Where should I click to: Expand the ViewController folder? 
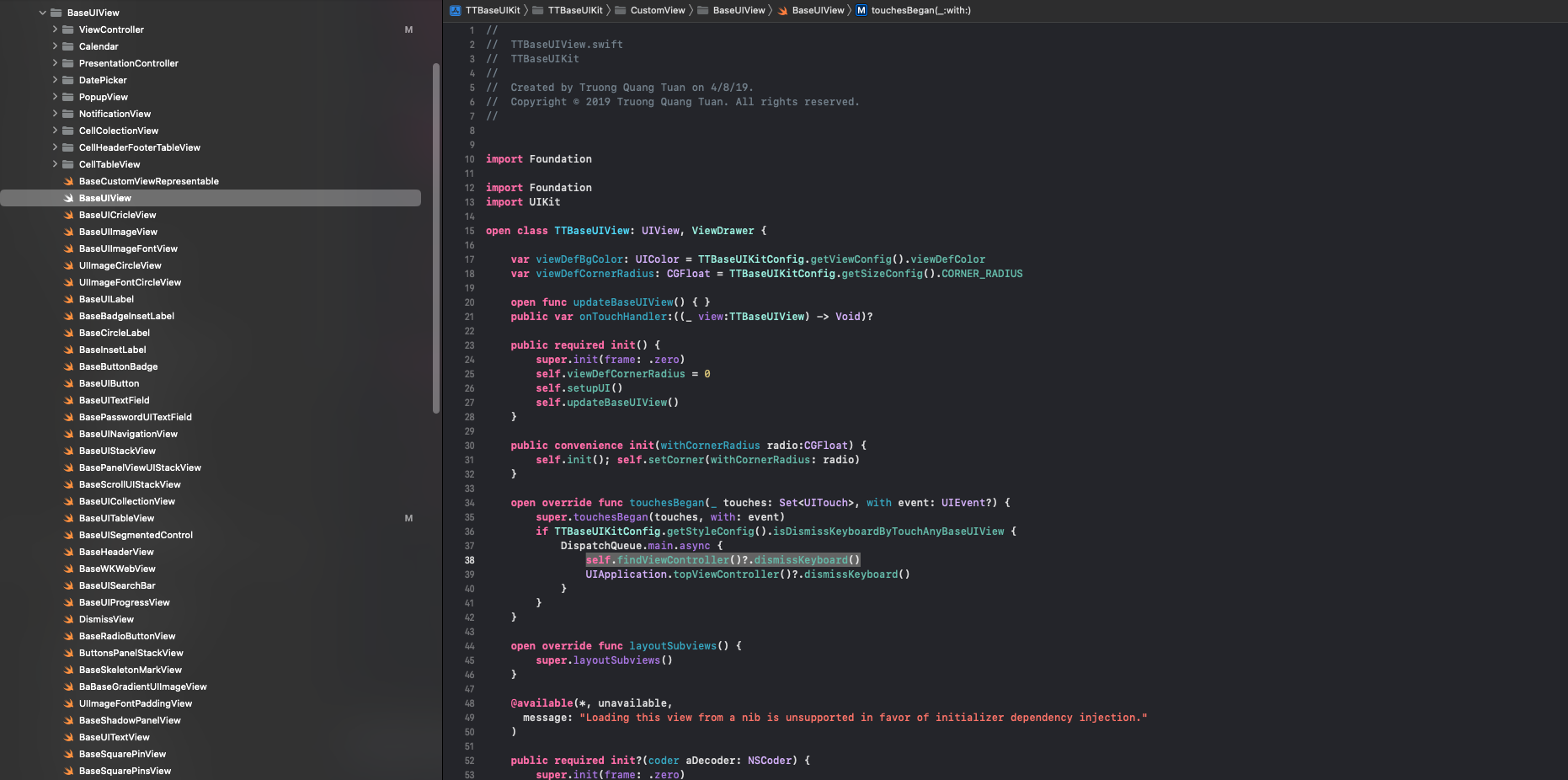pyautogui.click(x=55, y=29)
